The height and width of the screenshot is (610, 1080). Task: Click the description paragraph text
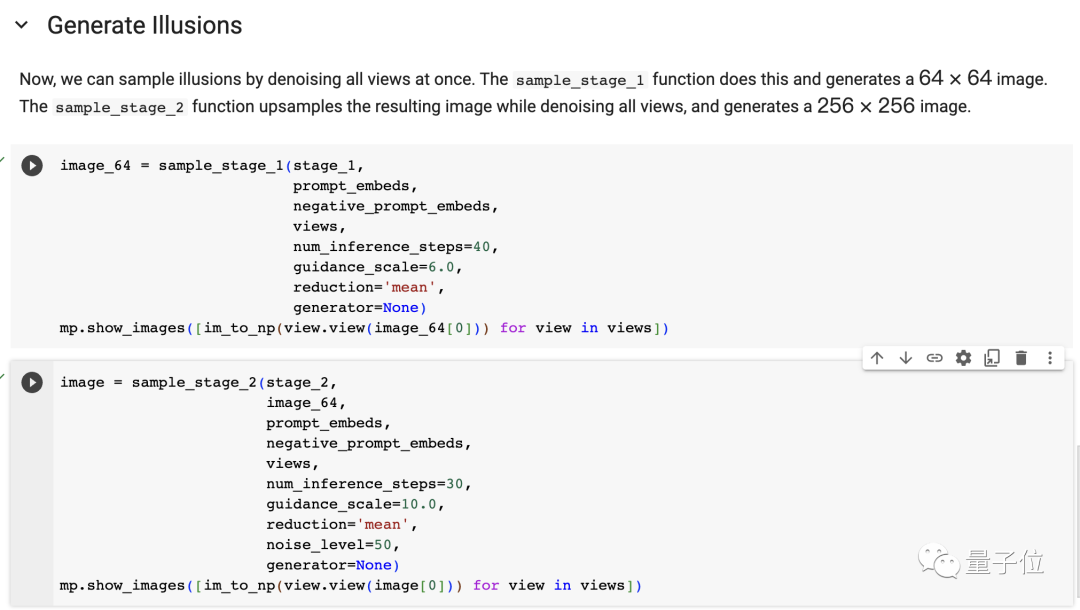500,92
